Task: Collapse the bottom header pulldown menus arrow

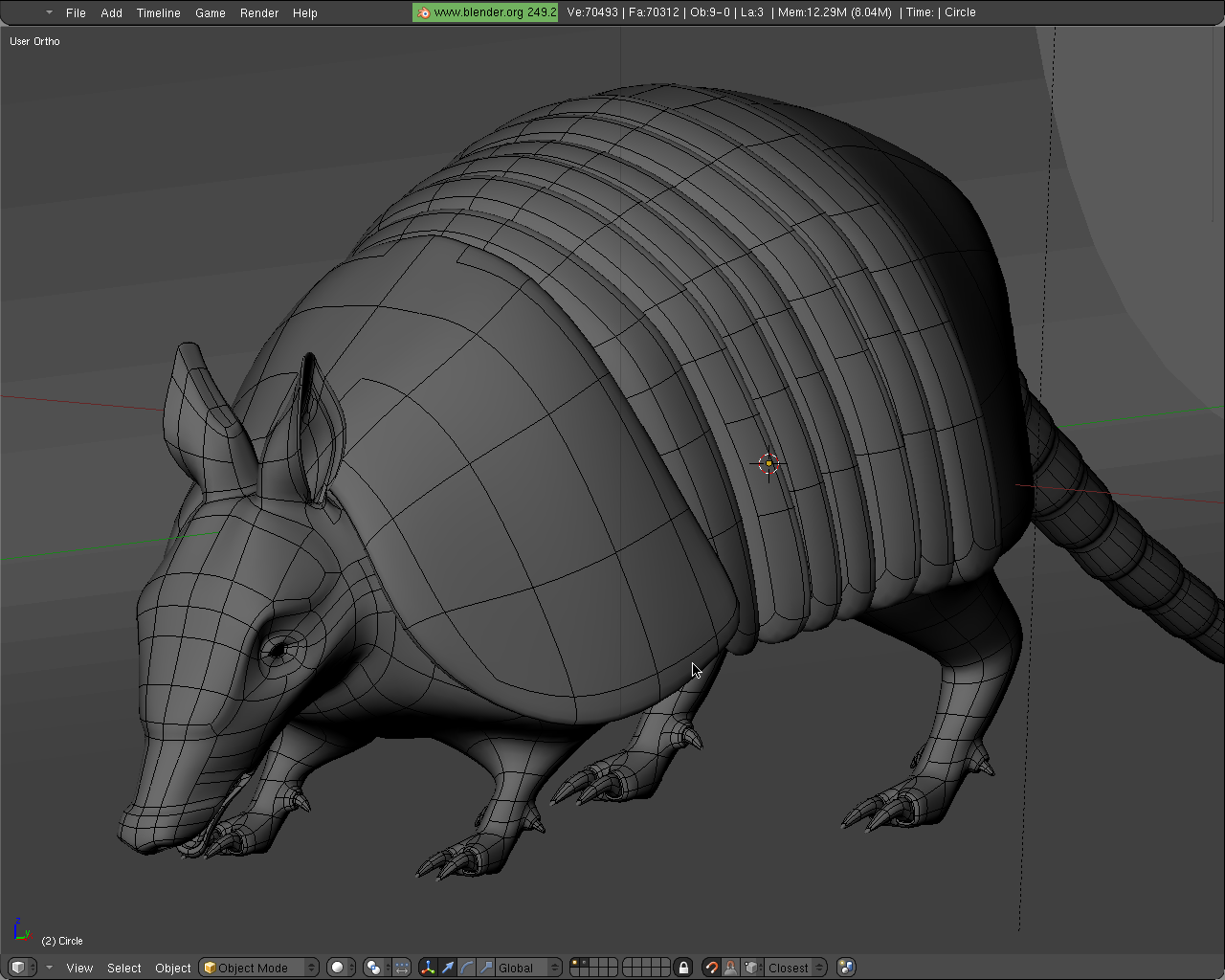Action: point(50,968)
